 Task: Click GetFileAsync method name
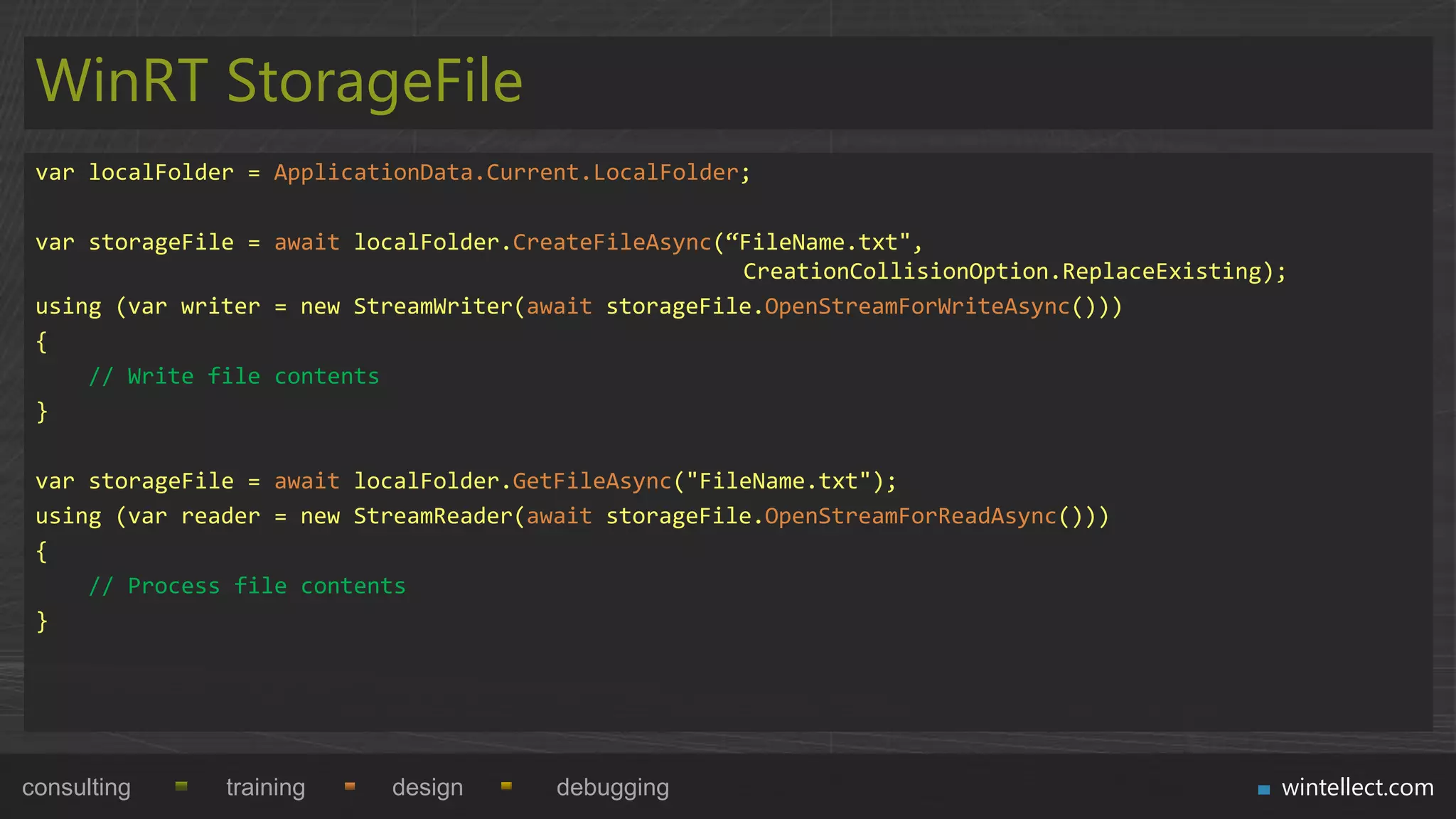coord(591,481)
